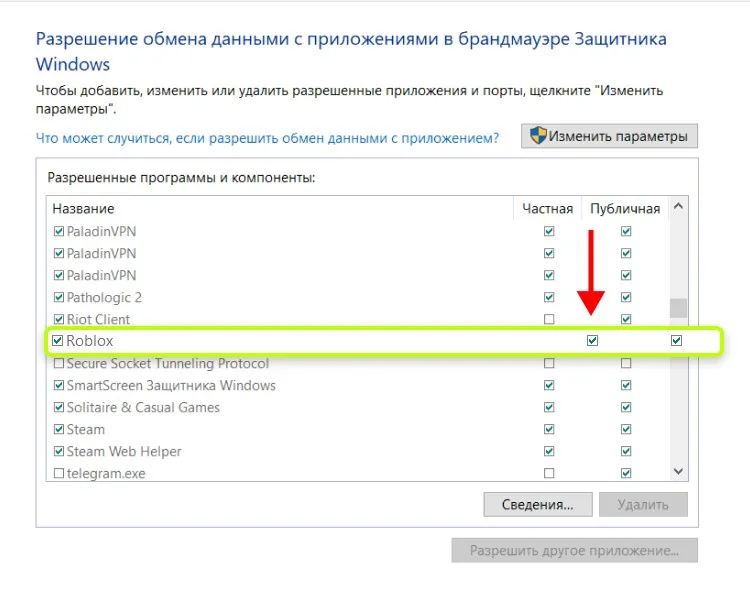Enable Secure Socket Tunneling Protocol checkbox
750x600 pixels.
tap(59, 363)
